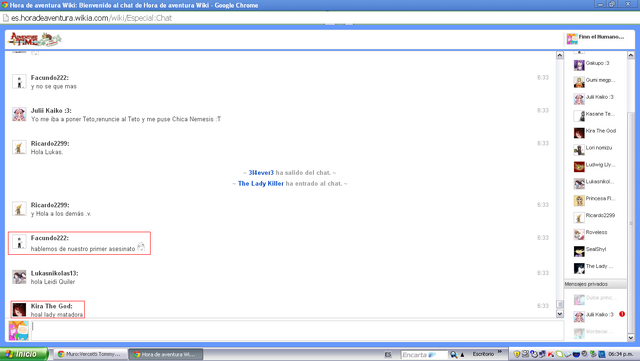Image resolution: width=640 pixels, height=361 pixels.
Task: Click the name Gakupo :3 in user list
Action: 597,63
